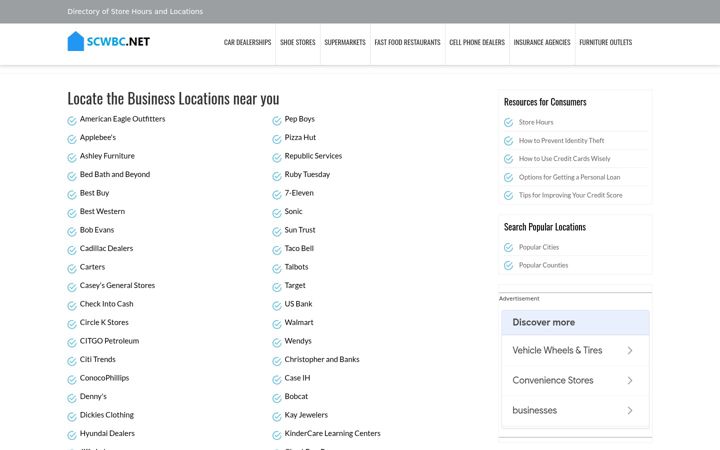720x450 pixels.
Task: Open the ConocoPhillips link
Action: coord(105,378)
